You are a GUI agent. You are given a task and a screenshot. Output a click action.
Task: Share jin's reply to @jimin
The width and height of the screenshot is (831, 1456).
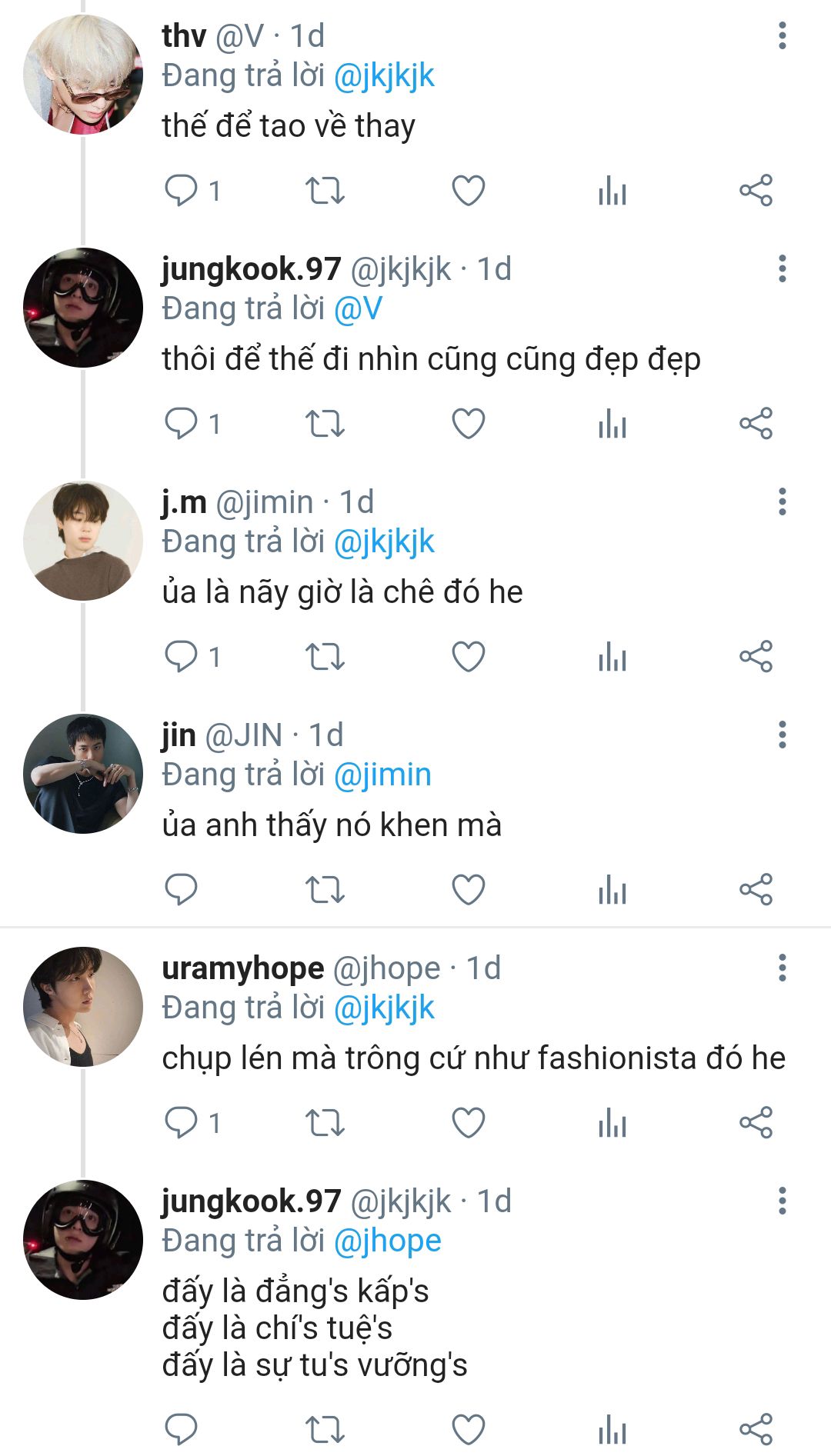[x=756, y=890]
